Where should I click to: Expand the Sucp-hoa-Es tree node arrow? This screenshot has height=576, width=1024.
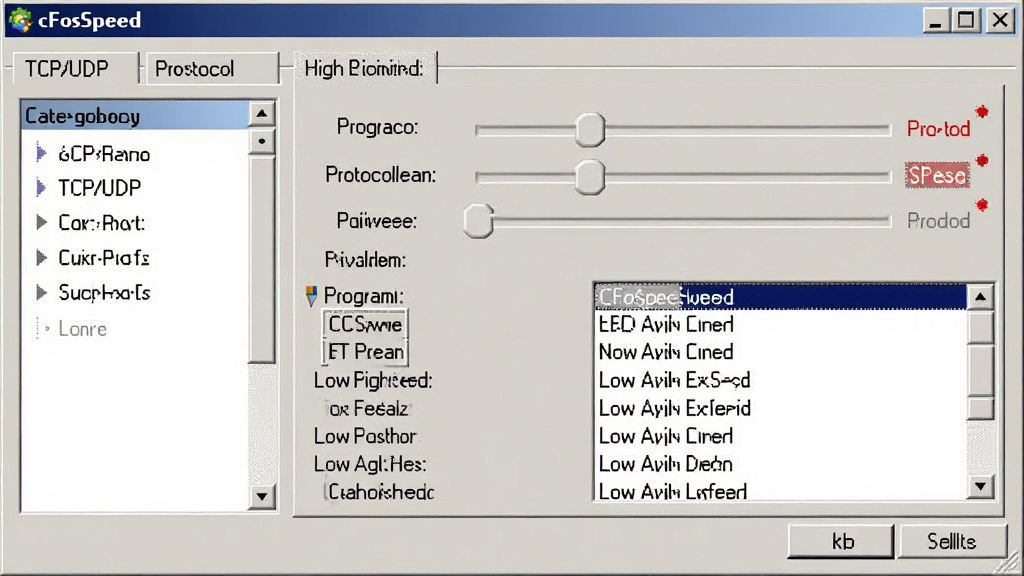tap(41, 292)
